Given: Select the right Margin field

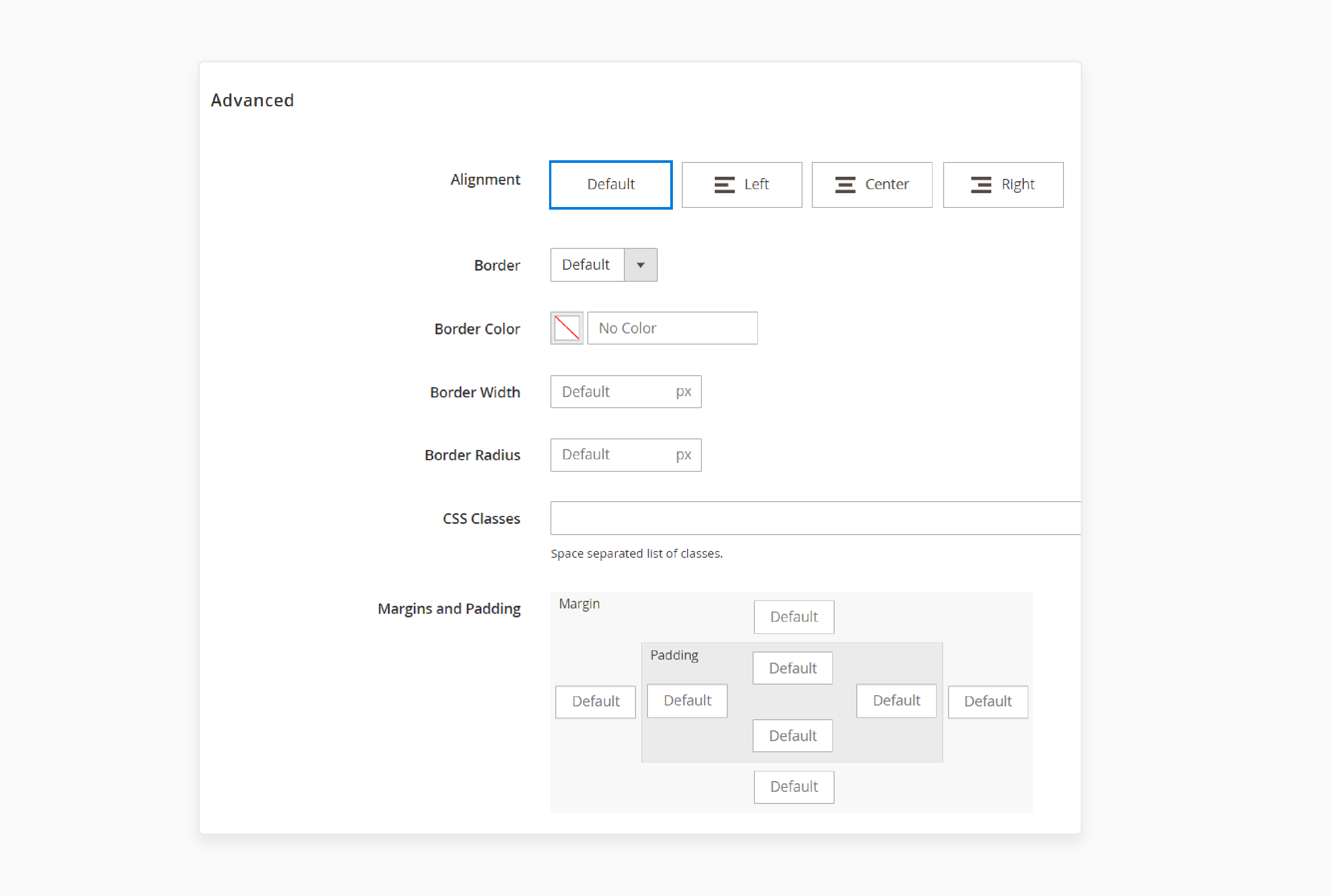Looking at the screenshot, I should (x=988, y=702).
